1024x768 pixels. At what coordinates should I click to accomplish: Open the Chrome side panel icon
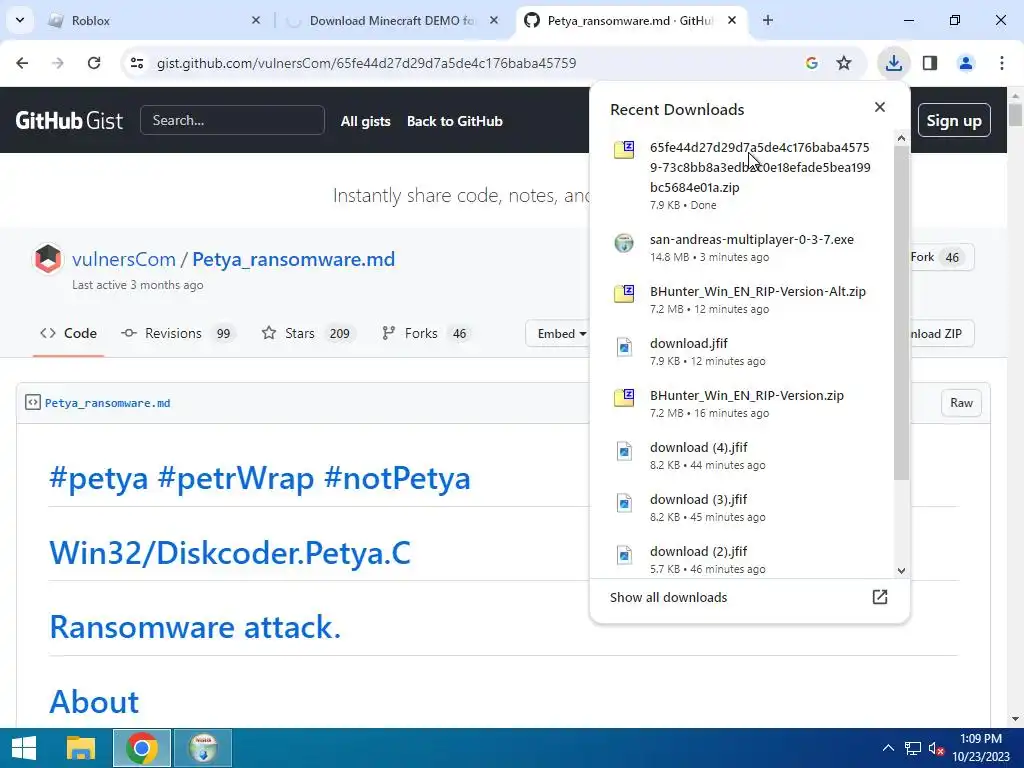[930, 63]
